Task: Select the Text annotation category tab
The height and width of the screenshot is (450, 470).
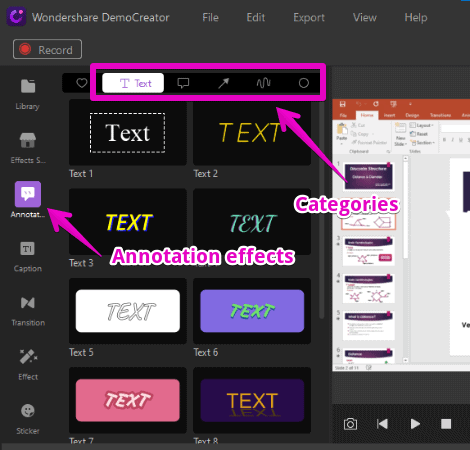Action: 133,83
